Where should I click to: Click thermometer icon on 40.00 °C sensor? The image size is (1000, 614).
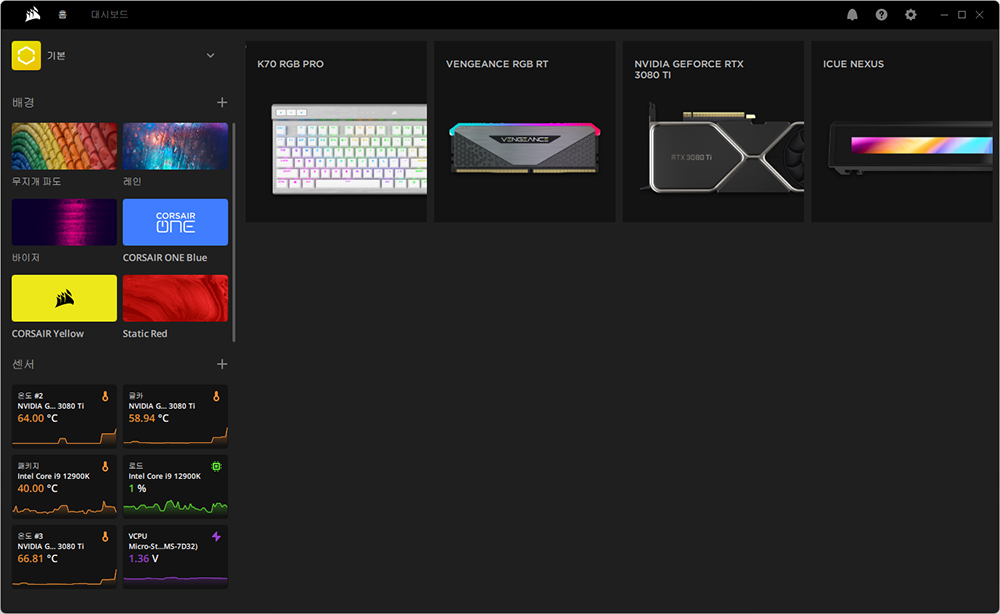click(x=105, y=467)
